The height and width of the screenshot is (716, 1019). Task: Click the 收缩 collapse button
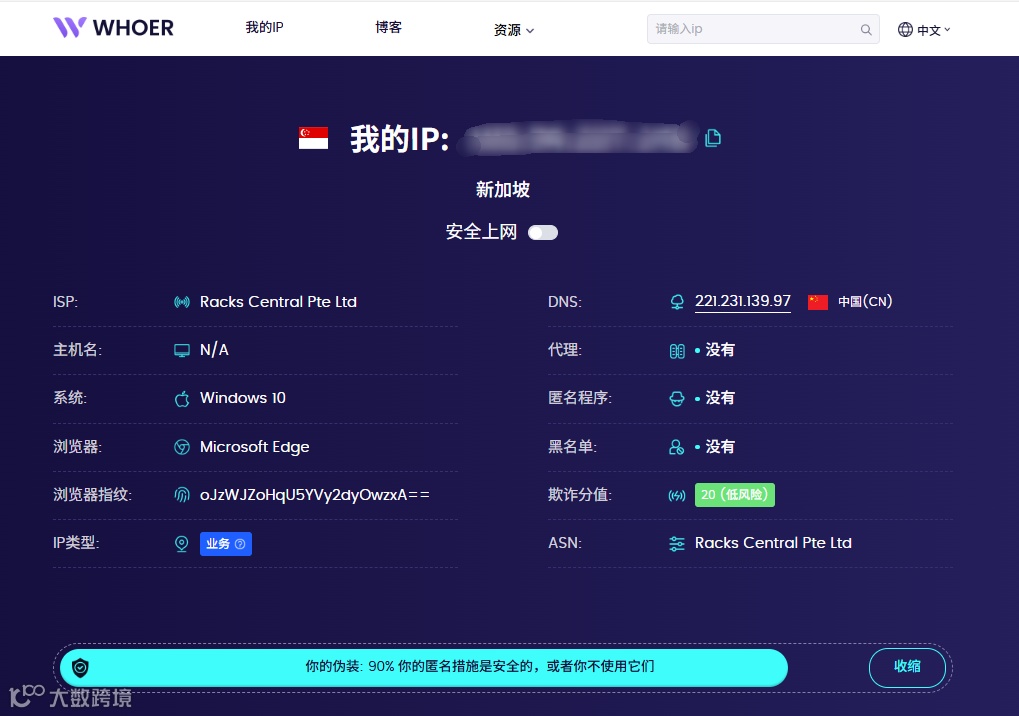(x=907, y=667)
